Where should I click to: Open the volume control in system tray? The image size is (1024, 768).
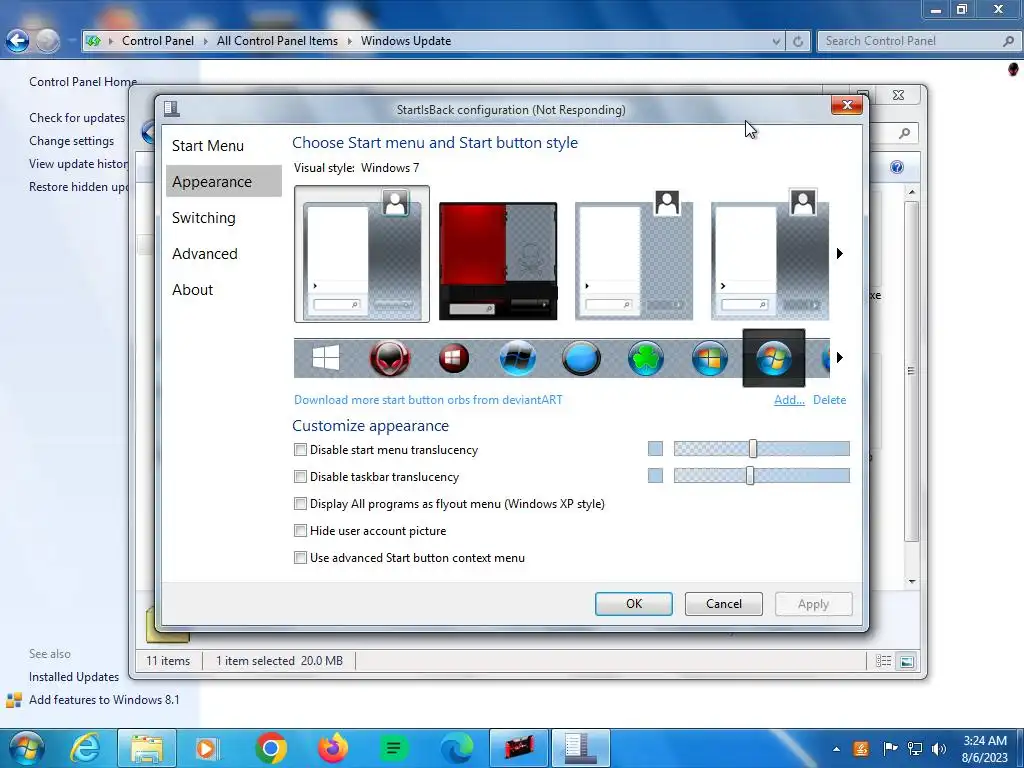click(x=939, y=749)
